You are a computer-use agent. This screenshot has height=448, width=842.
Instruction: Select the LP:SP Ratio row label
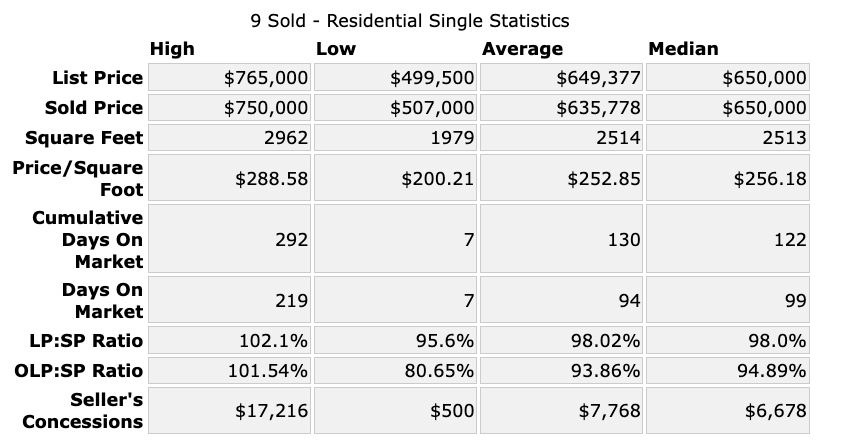coord(90,341)
